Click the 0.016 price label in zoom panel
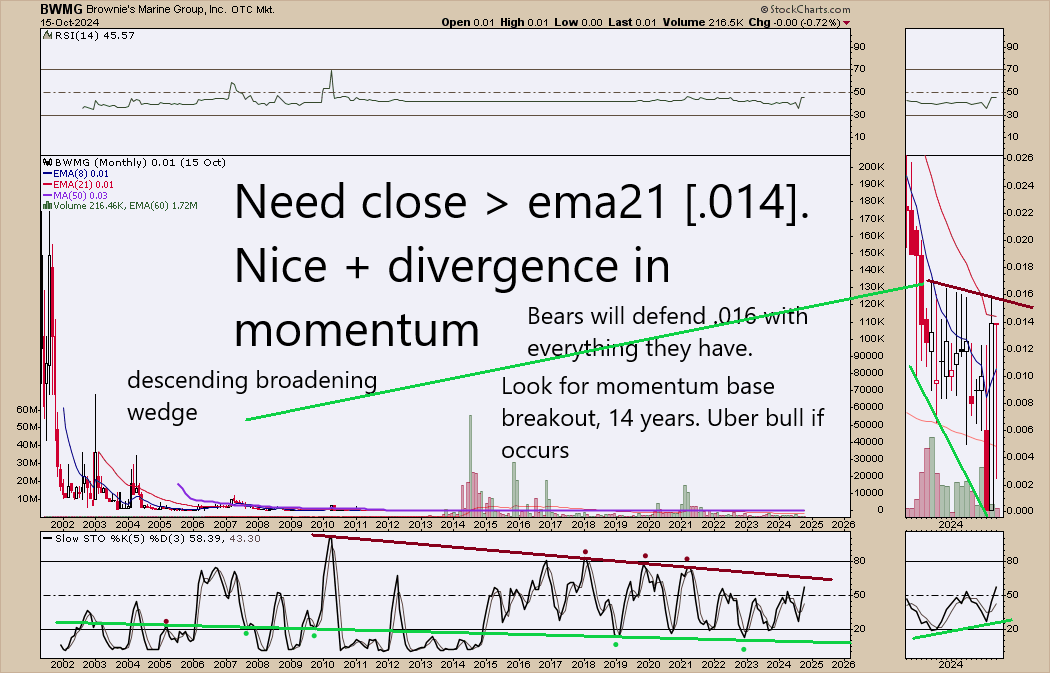The image size is (1050, 673). click(x=1019, y=294)
